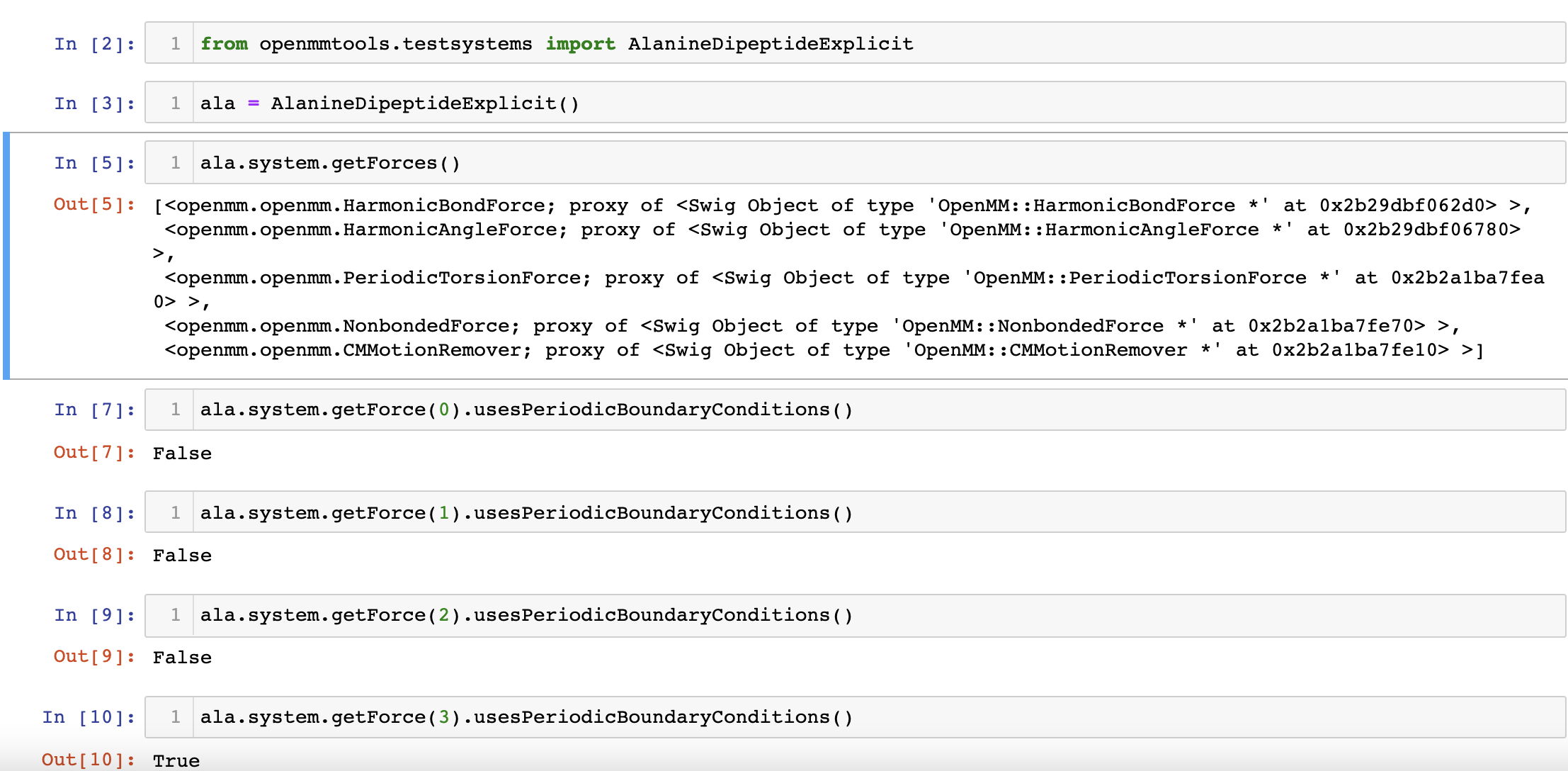Click the Out[7] False output

(x=181, y=453)
